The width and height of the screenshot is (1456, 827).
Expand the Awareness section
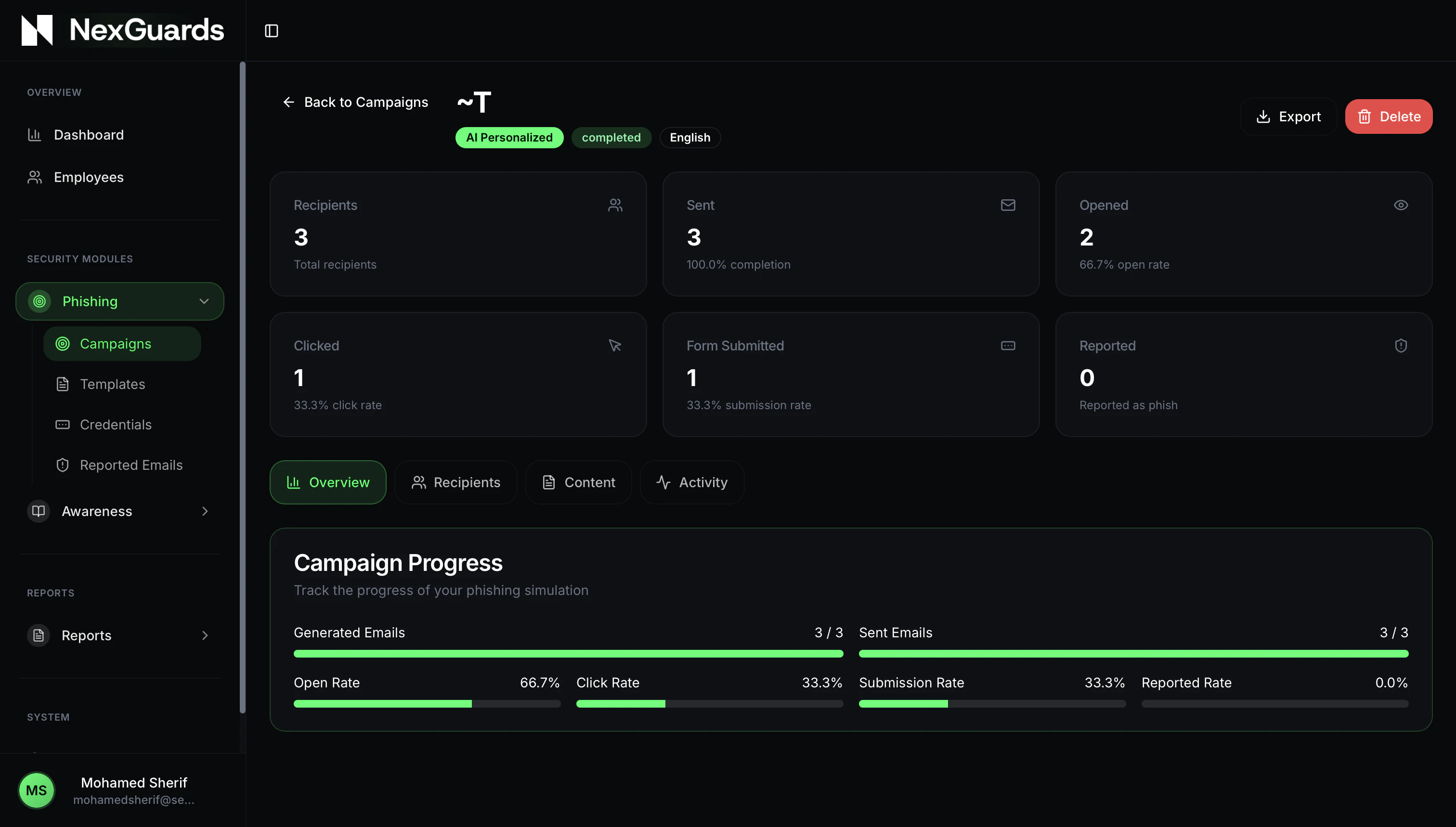205,511
